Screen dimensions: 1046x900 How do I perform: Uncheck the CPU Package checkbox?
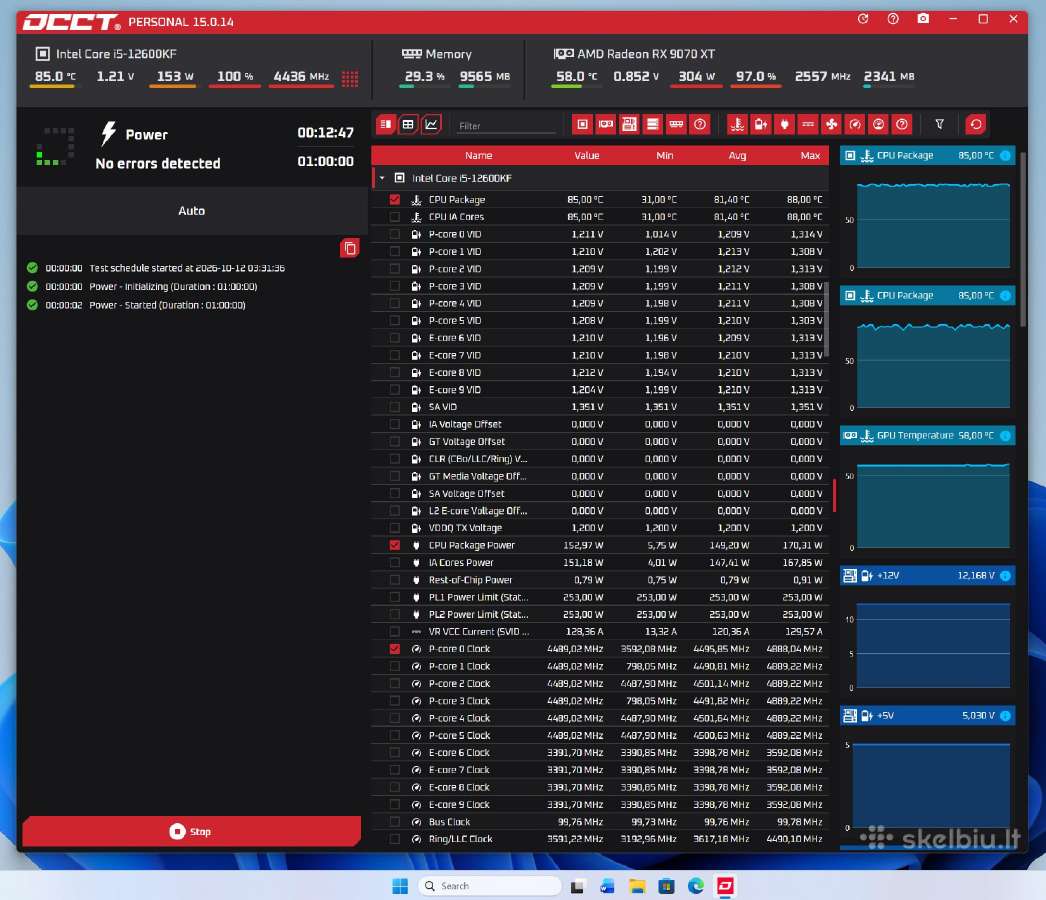tap(395, 199)
